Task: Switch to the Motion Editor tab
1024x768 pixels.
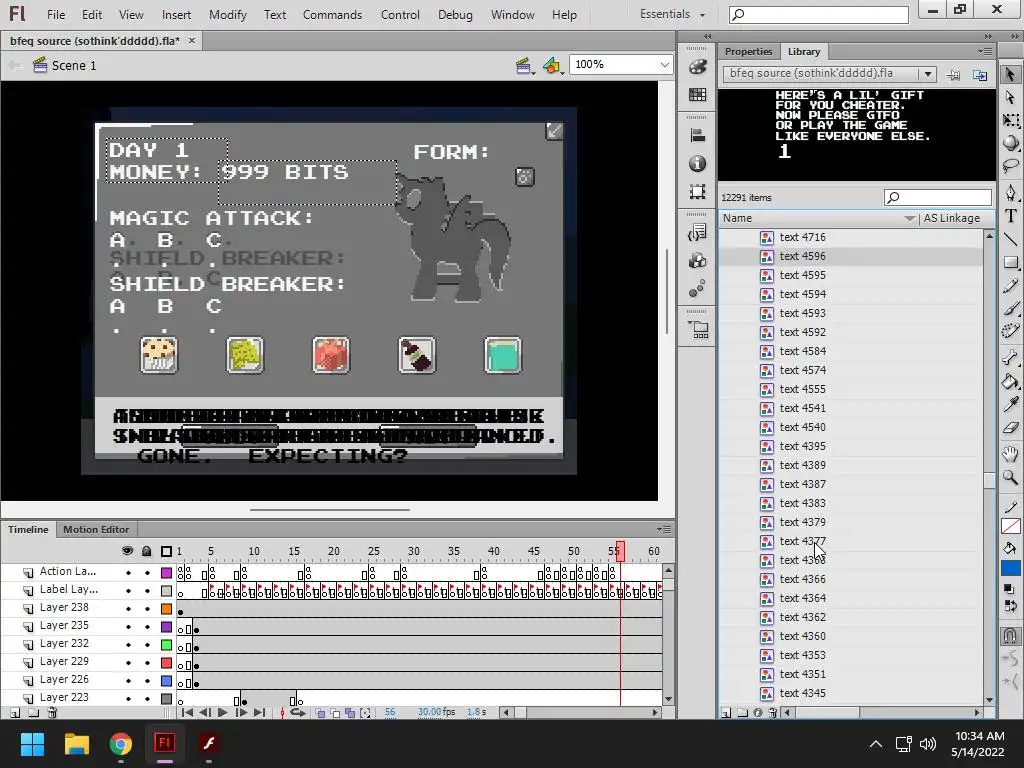Action: point(96,530)
